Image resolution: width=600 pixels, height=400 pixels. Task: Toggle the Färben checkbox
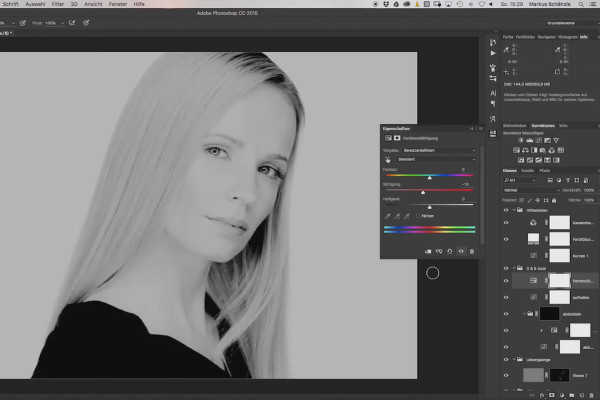pos(418,216)
